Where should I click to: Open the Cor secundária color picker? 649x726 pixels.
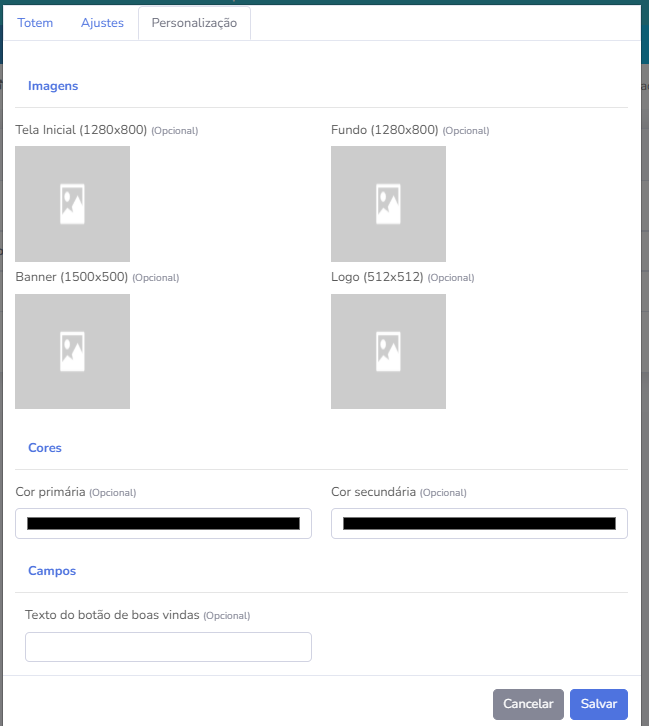pyautogui.click(x=479, y=523)
